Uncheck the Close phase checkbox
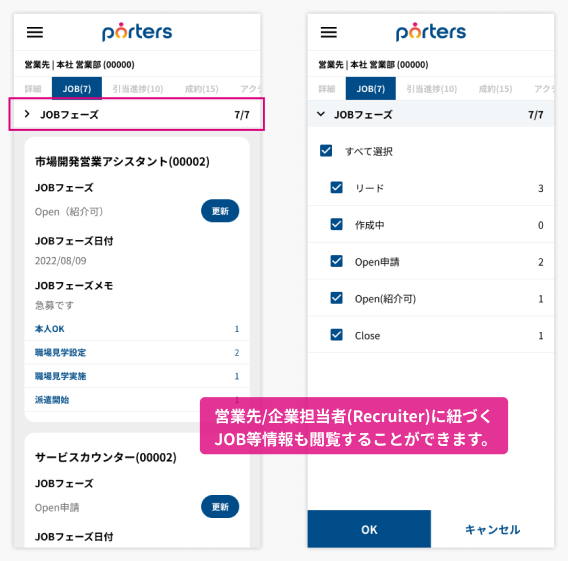568x561 pixels. [x=337, y=335]
